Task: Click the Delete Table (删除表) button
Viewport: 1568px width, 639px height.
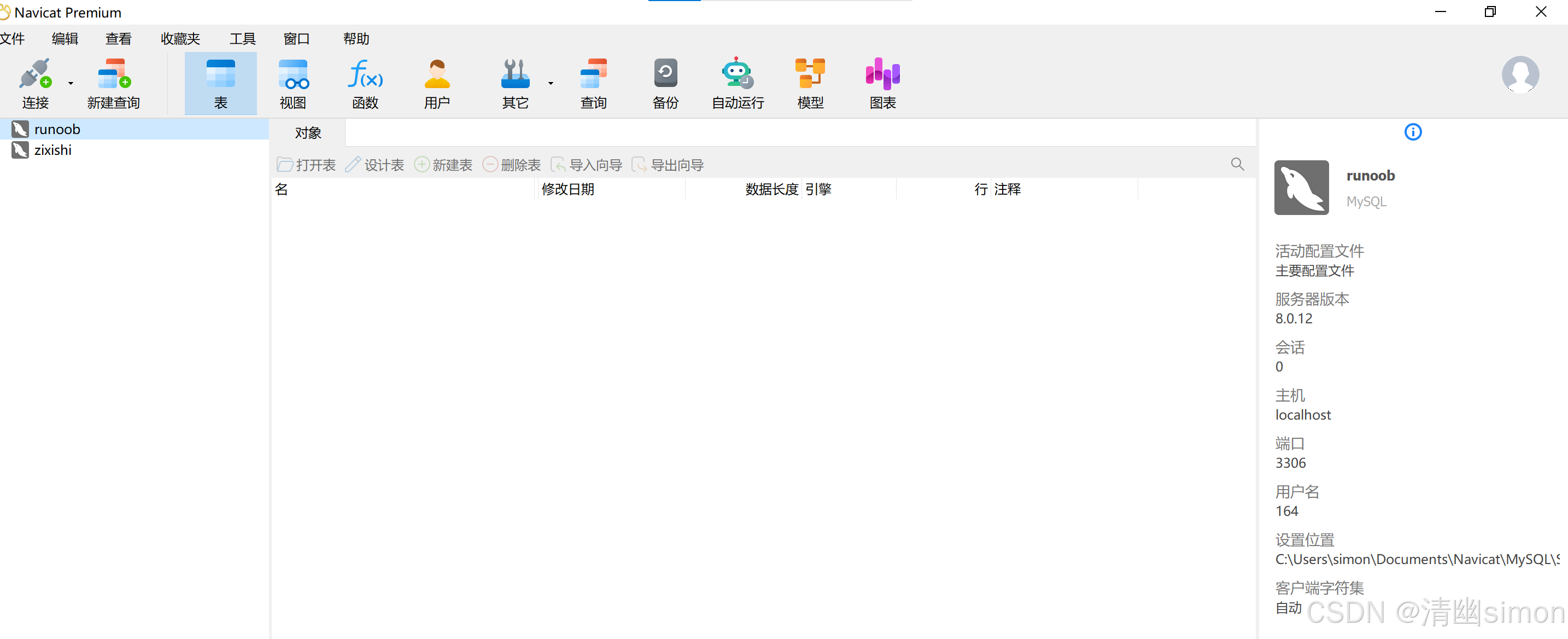Action: click(x=511, y=165)
